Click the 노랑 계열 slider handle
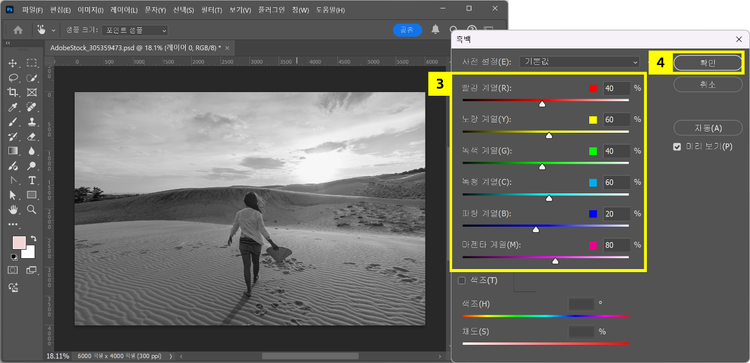The width and height of the screenshot is (750, 363). click(x=549, y=136)
